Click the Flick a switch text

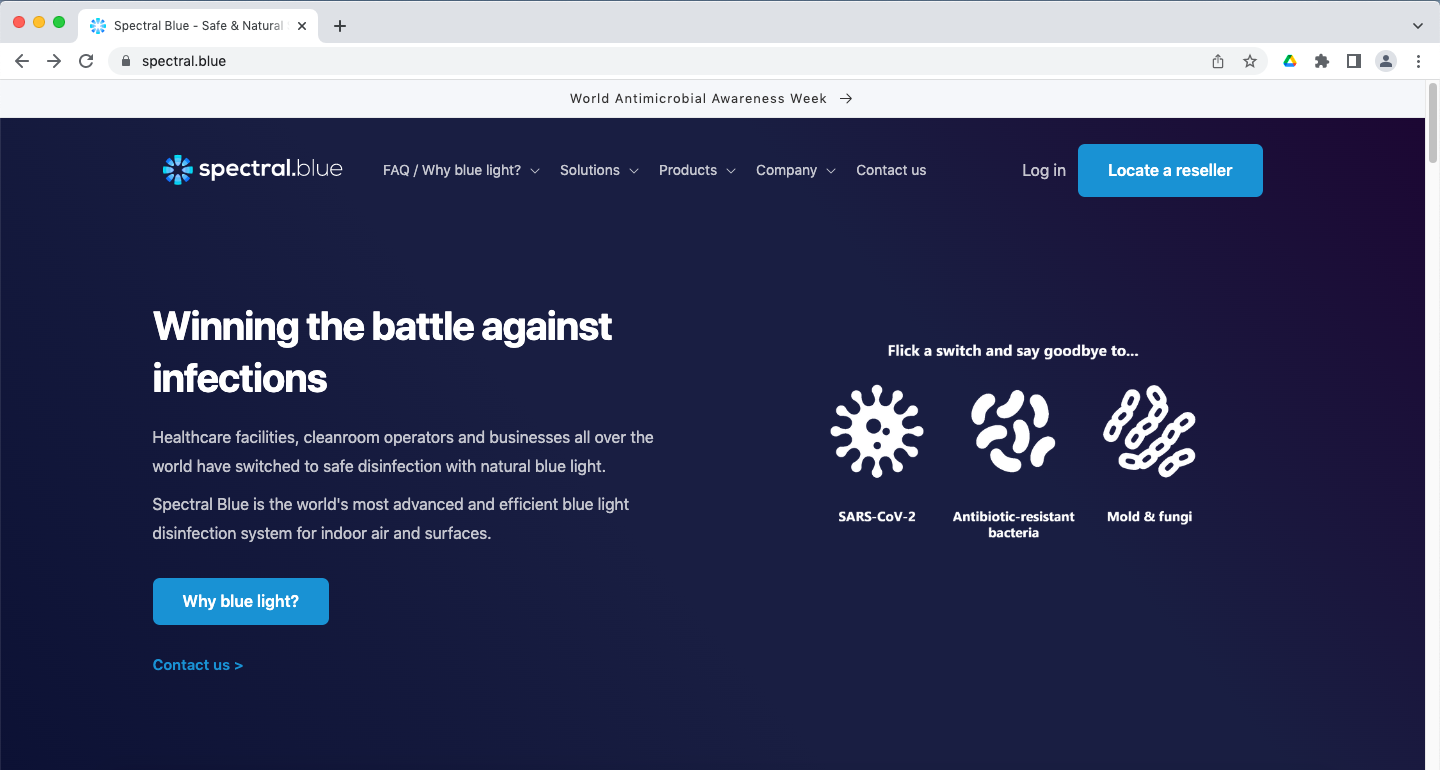point(1013,351)
